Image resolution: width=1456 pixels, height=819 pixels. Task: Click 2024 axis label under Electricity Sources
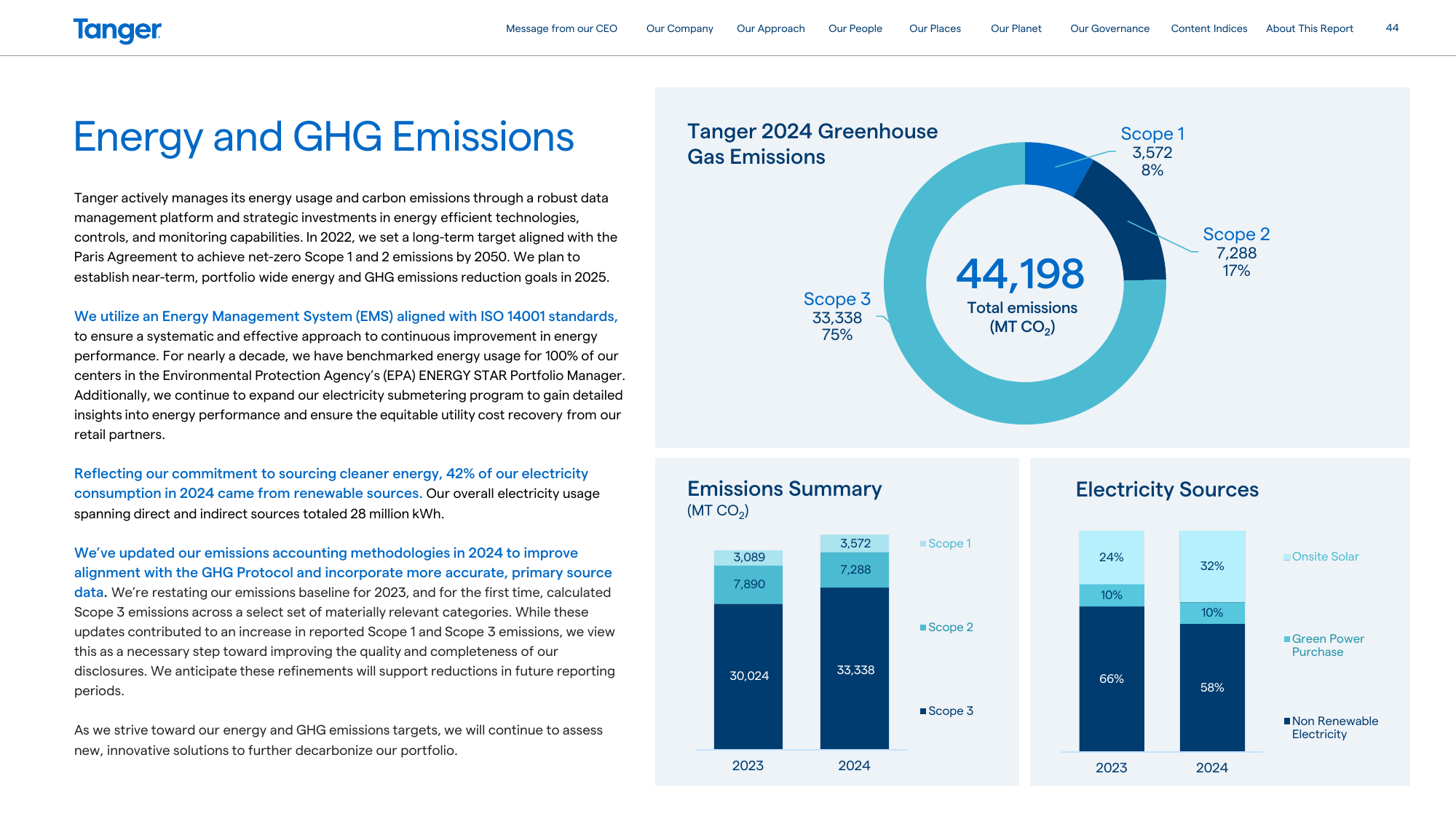(x=1212, y=768)
